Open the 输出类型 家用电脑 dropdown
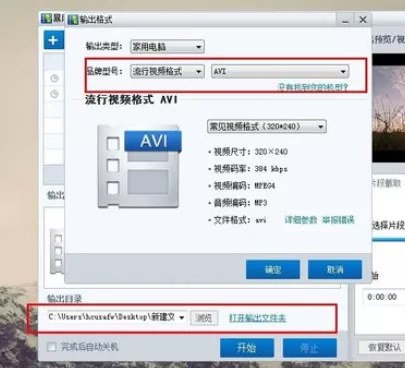This screenshot has width=405, height=368. pos(167,47)
